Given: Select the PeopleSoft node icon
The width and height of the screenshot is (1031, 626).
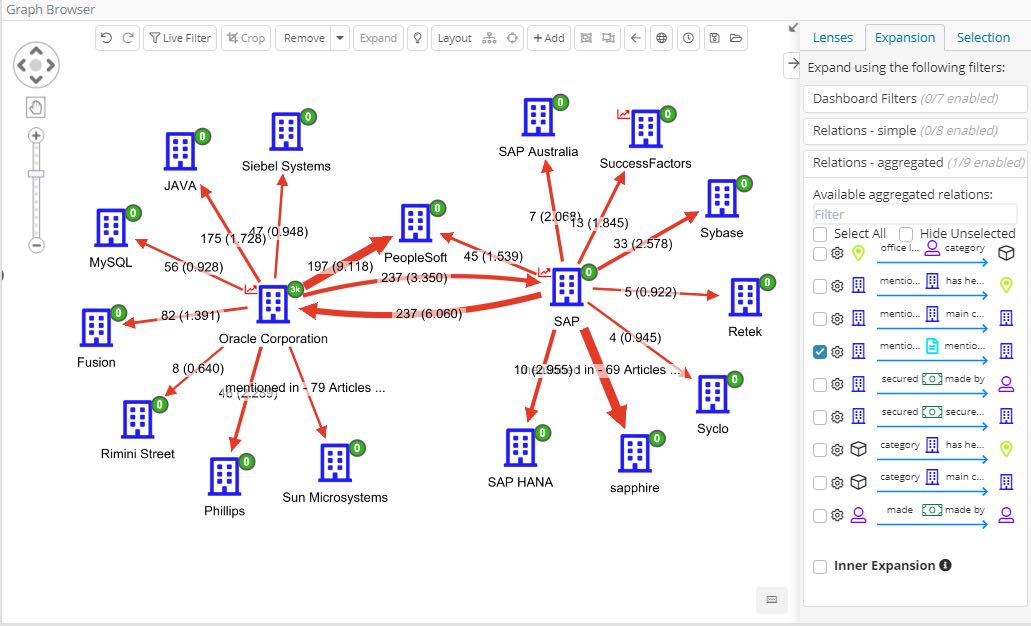Looking at the screenshot, I should pyautogui.click(x=416, y=223).
